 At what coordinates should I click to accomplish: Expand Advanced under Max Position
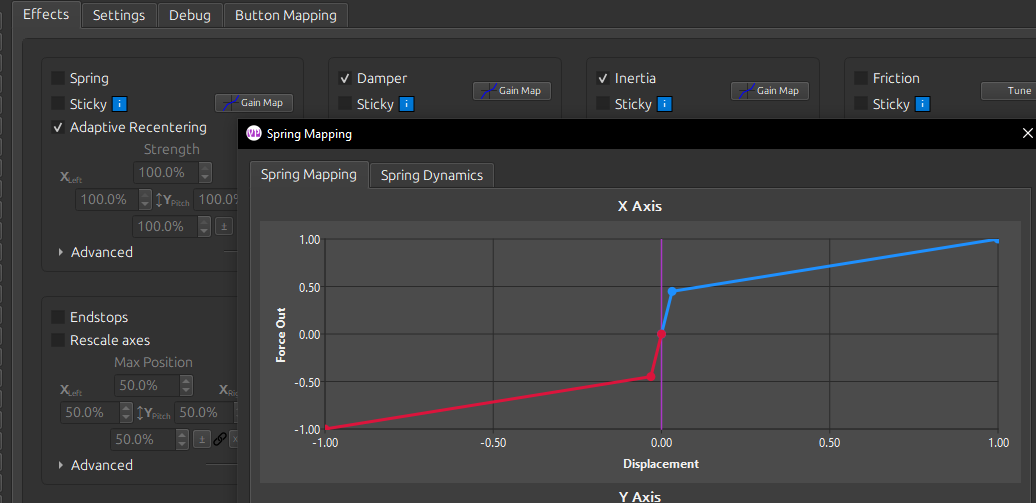click(61, 465)
